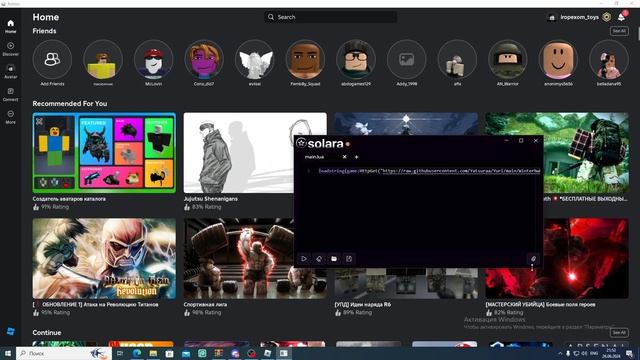Open the Attack on Titan Revolution game tile
640x360 pixels.
104,258
